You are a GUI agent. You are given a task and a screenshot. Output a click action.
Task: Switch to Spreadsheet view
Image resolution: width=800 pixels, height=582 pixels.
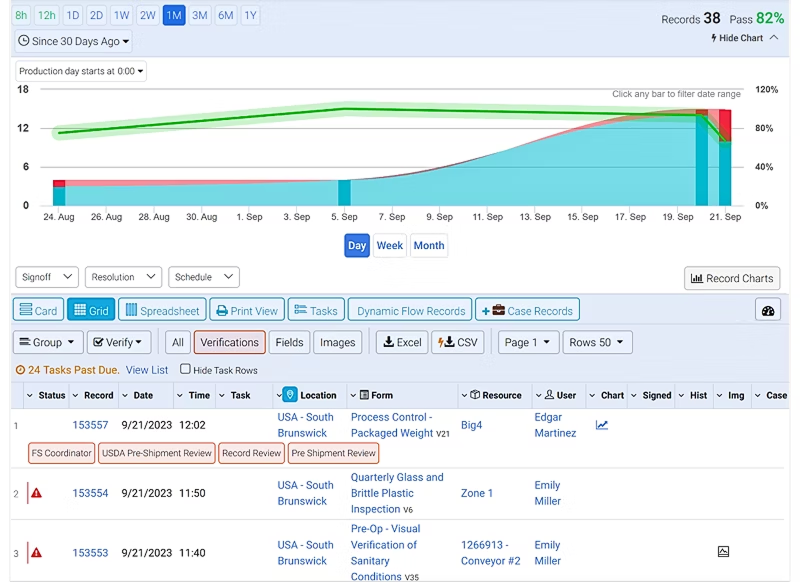coord(162,310)
